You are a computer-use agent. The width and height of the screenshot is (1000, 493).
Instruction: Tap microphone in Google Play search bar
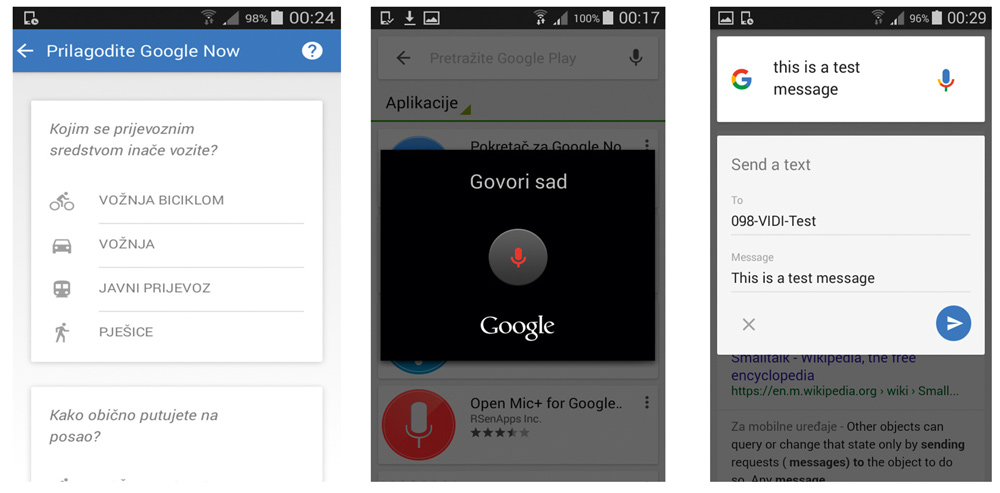pyautogui.click(x=635, y=58)
